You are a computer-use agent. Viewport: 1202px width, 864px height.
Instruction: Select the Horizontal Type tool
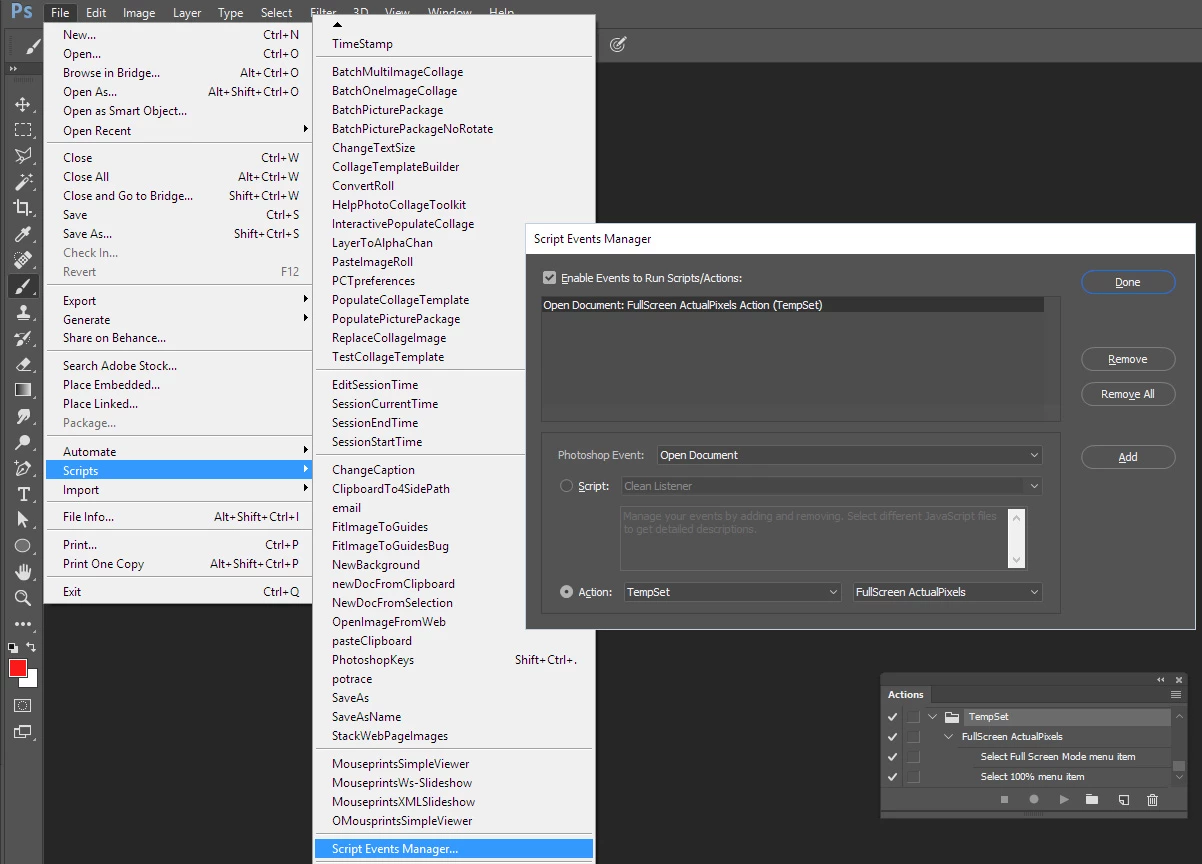click(x=22, y=494)
